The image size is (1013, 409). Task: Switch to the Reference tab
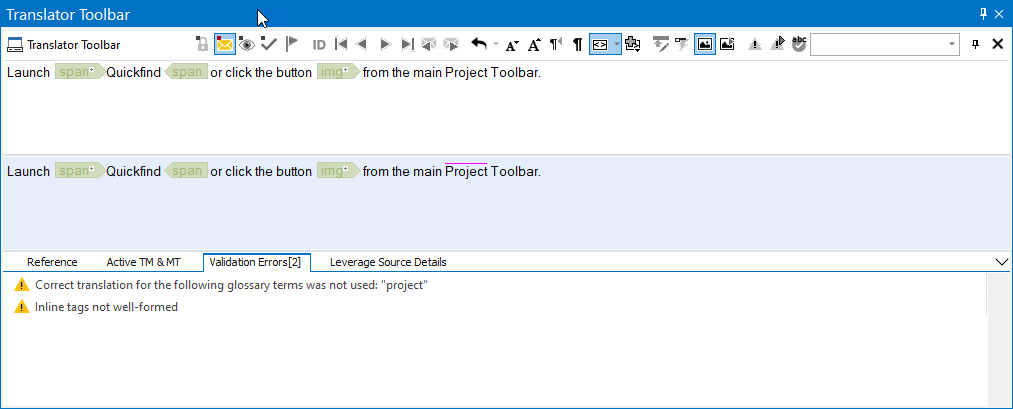tap(52, 262)
